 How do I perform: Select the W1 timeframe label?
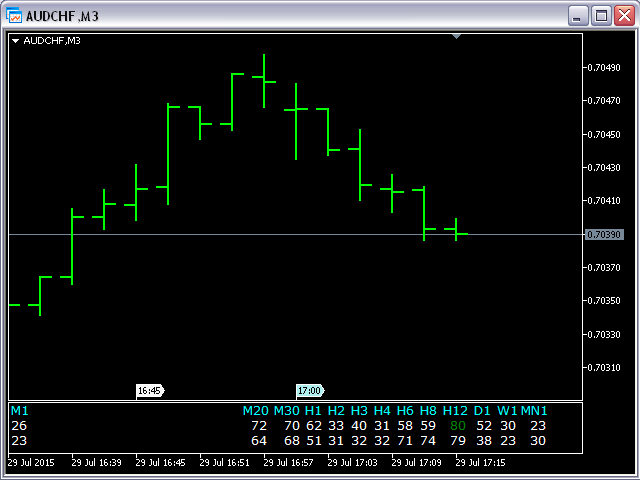coord(507,411)
